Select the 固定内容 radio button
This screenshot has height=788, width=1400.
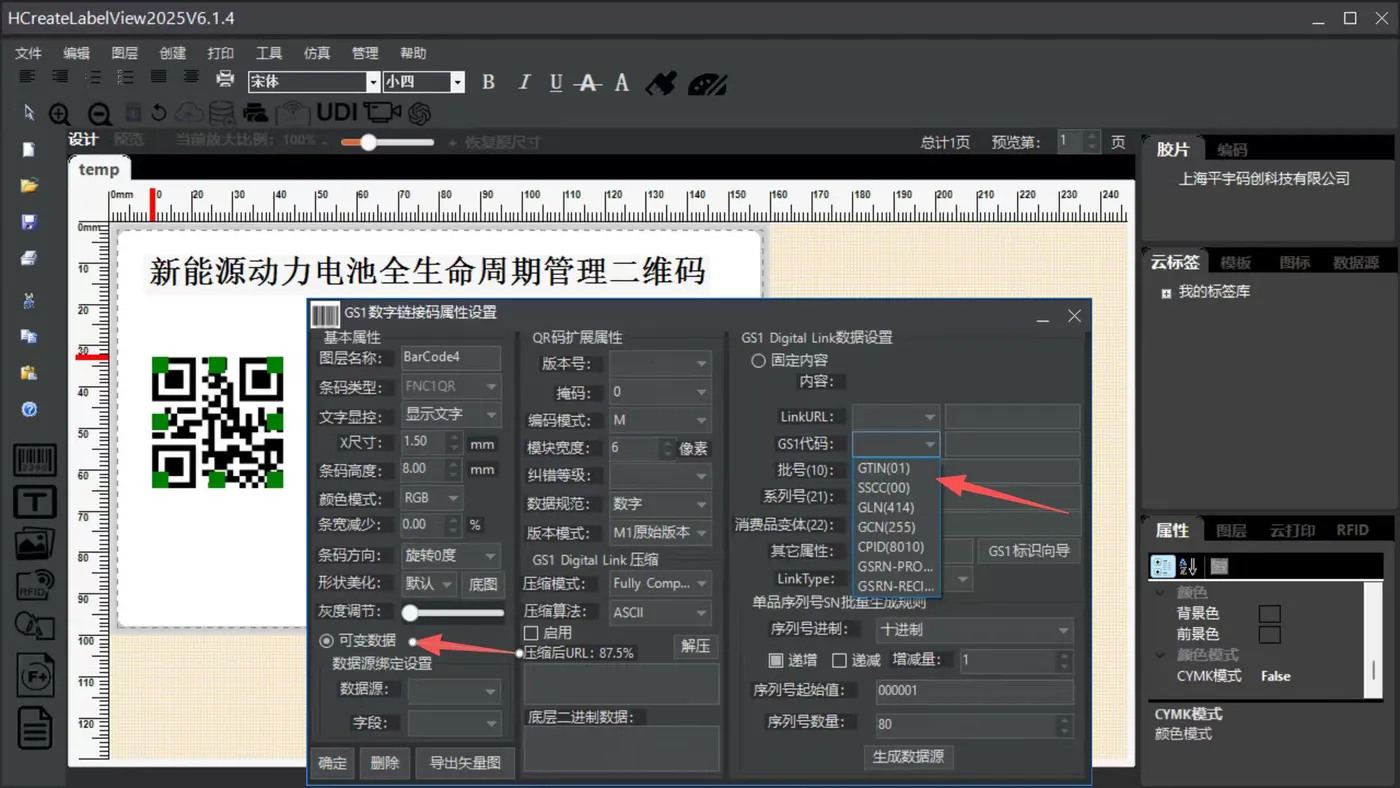pyautogui.click(x=758, y=360)
